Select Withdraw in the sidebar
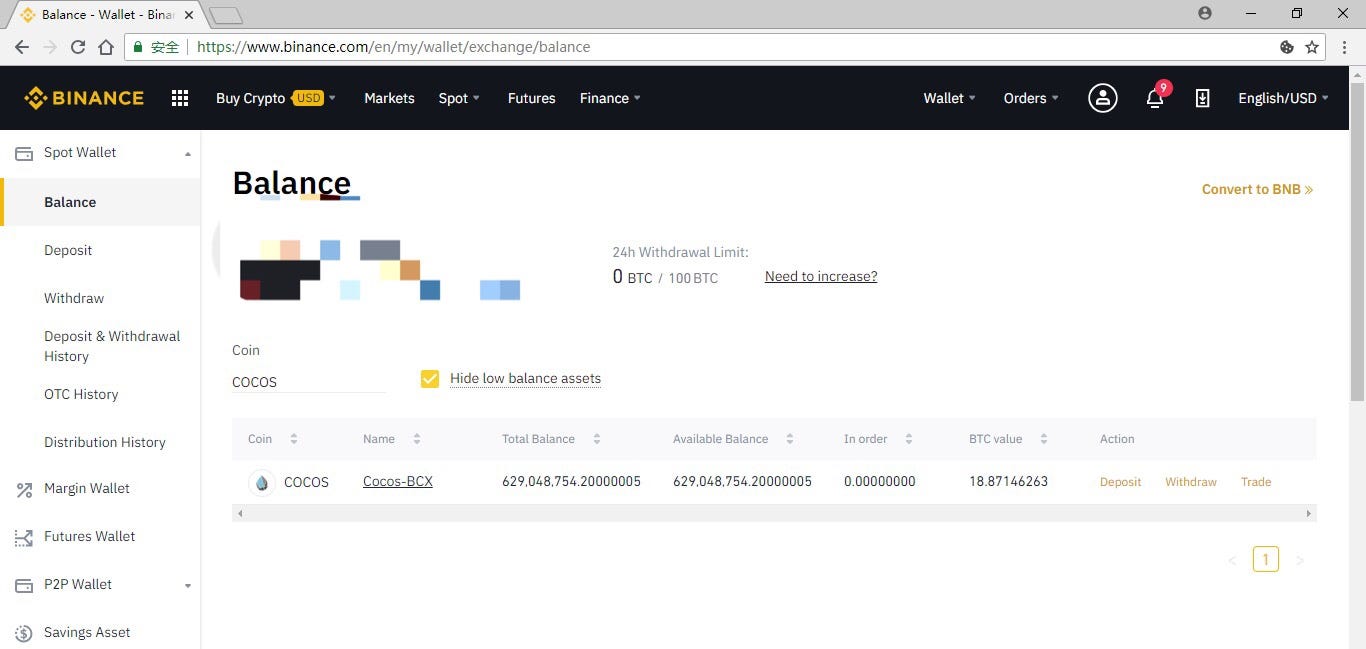 click(74, 298)
